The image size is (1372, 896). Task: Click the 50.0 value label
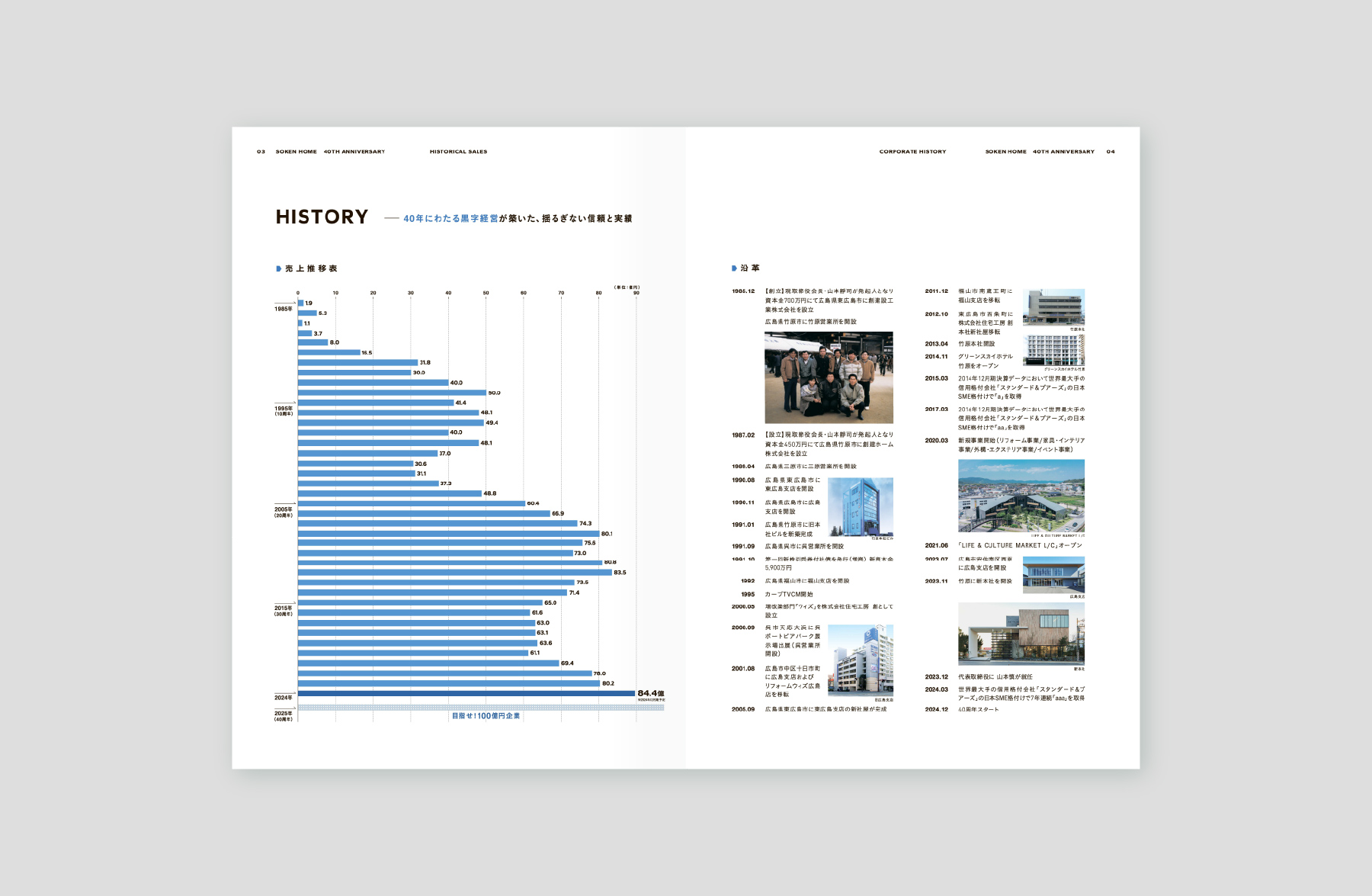tap(494, 393)
